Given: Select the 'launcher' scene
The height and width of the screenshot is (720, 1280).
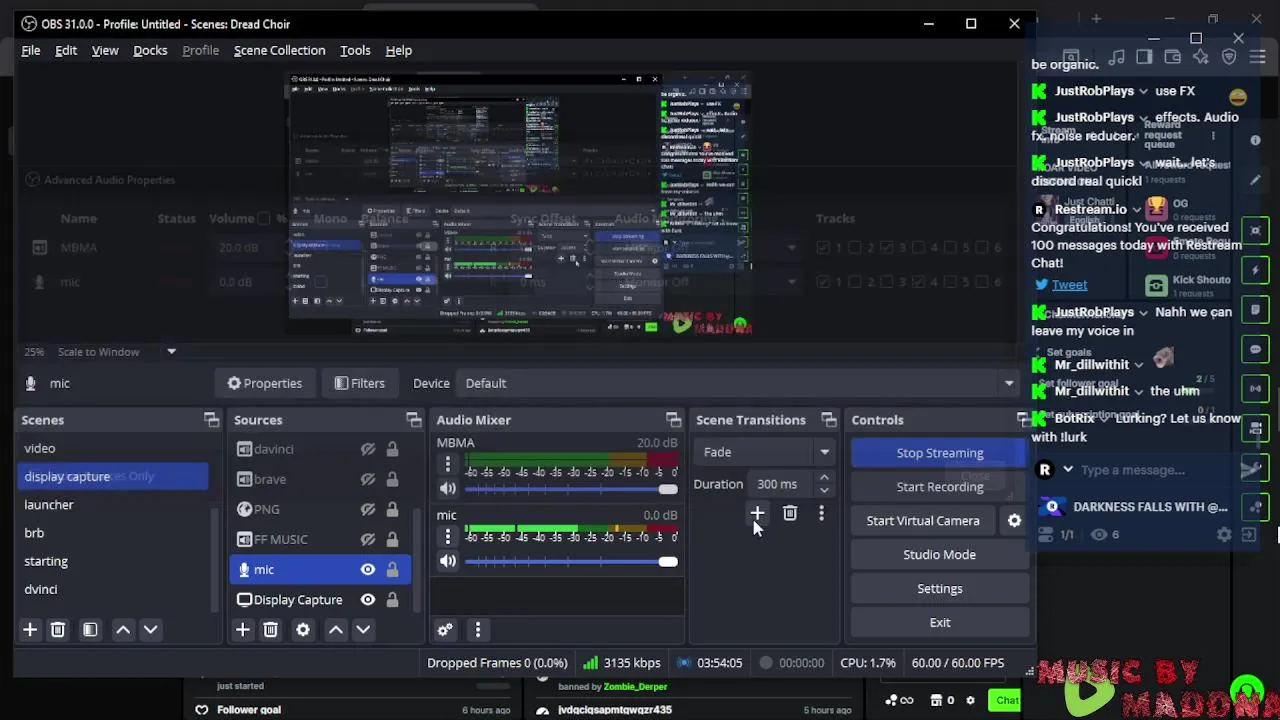Looking at the screenshot, I should point(49,505).
